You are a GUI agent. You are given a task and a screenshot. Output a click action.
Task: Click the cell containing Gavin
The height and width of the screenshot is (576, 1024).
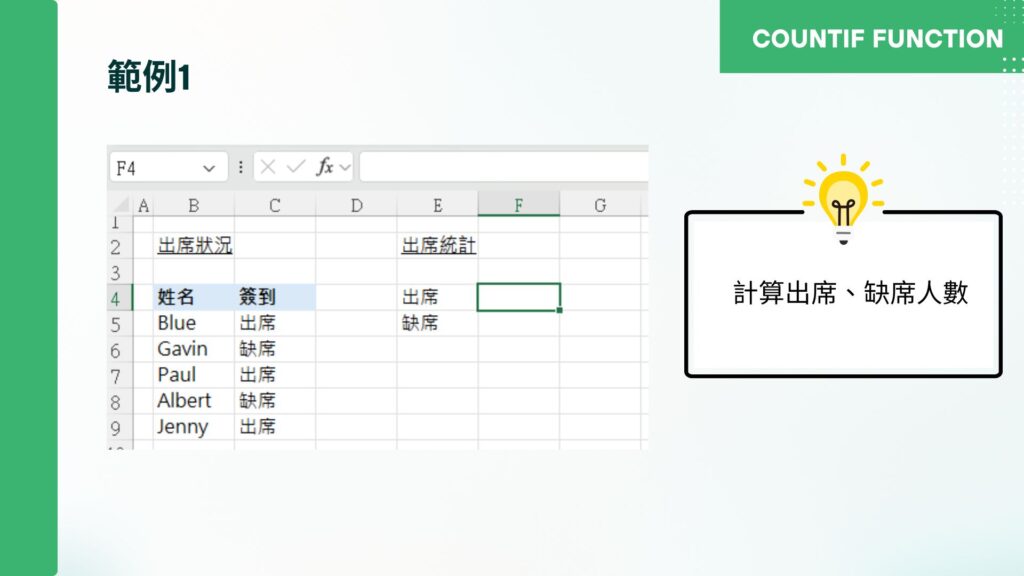tap(194, 349)
